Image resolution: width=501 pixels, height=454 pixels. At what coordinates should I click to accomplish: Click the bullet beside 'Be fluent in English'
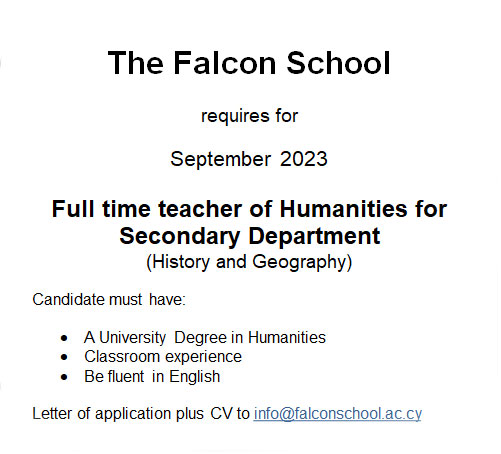point(64,377)
